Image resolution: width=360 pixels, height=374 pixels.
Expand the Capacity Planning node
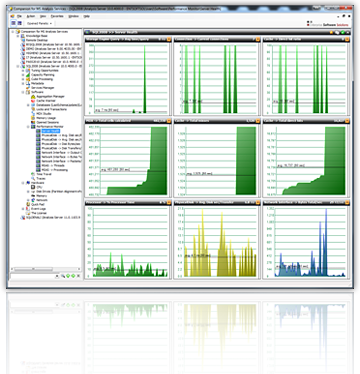pyautogui.click(x=23, y=75)
